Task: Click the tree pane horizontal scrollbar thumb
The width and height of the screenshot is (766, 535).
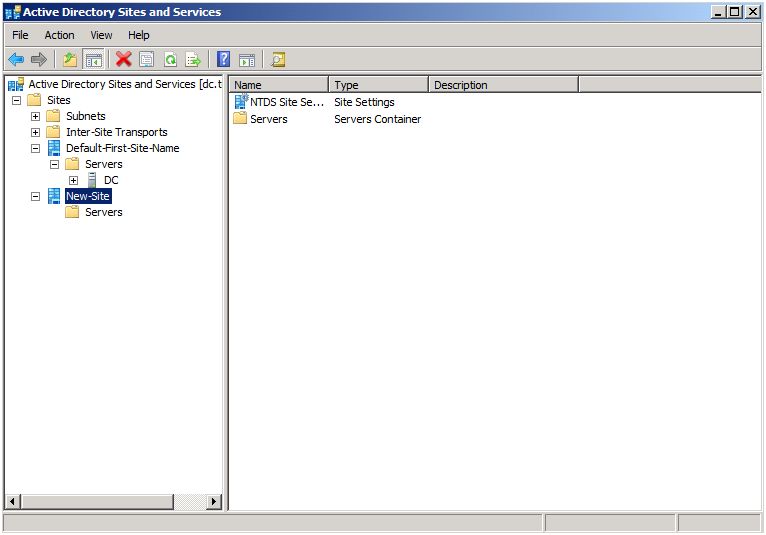Action: pos(97,501)
